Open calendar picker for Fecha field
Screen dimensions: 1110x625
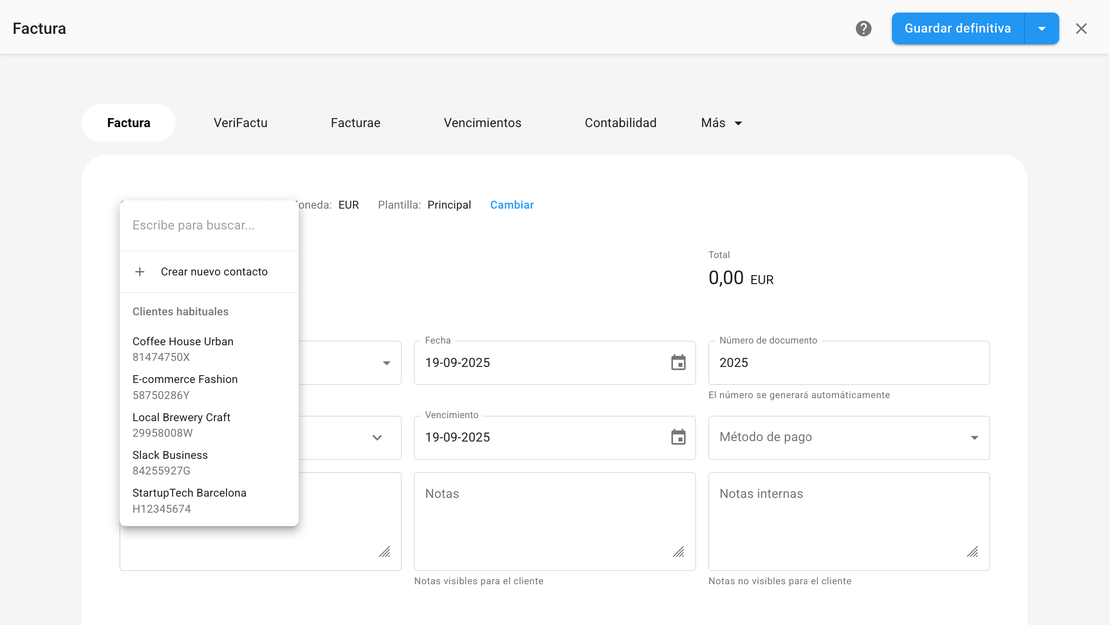pos(678,363)
